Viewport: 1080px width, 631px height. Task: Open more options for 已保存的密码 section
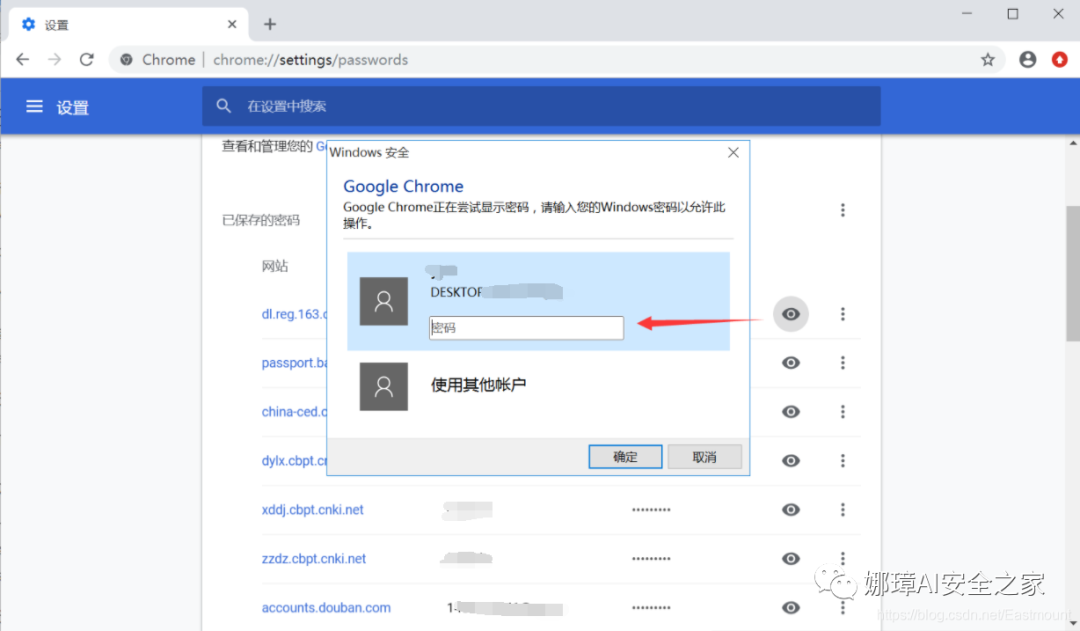click(842, 210)
